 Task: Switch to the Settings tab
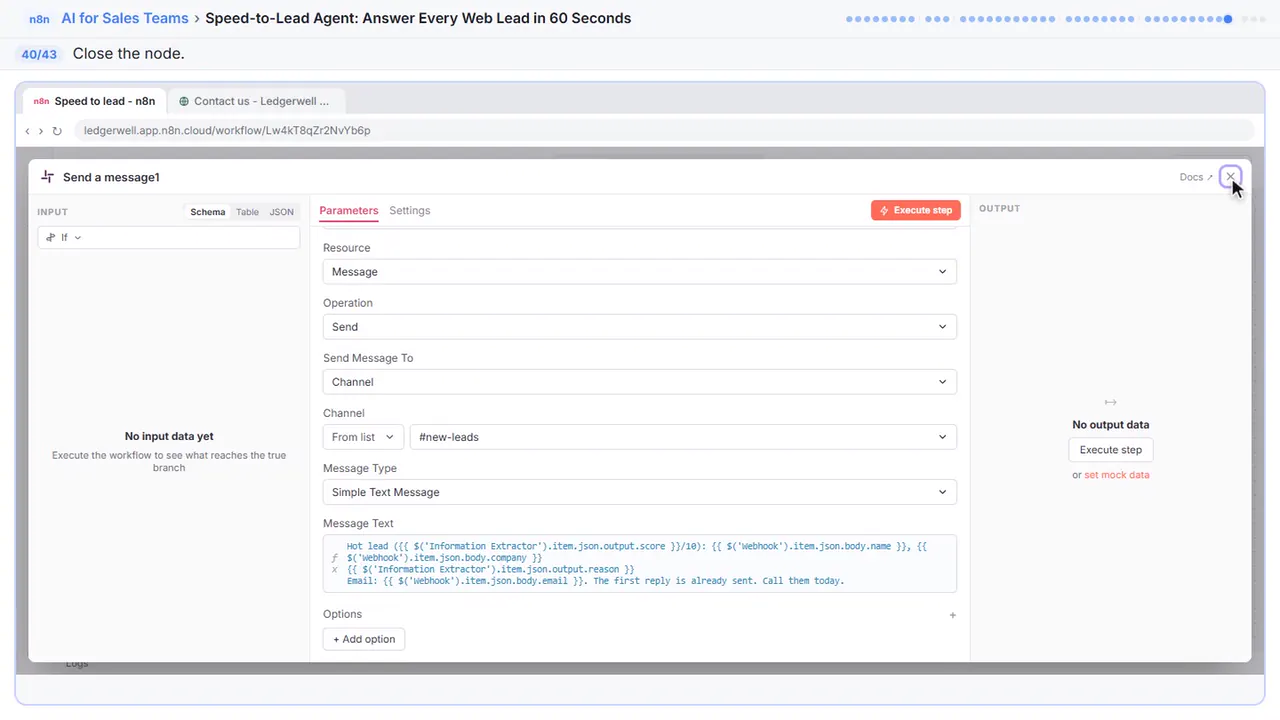(410, 211)
